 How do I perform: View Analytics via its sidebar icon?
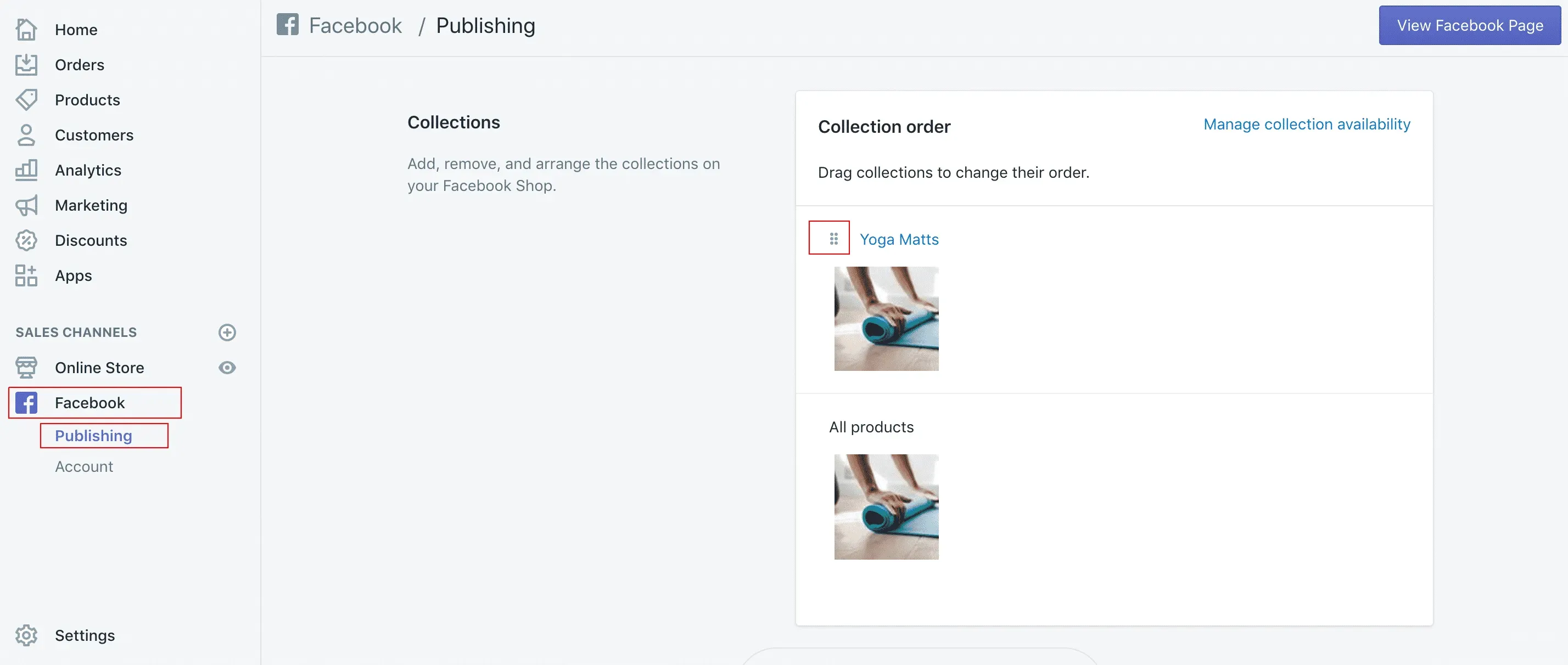[x=26, y=170]
